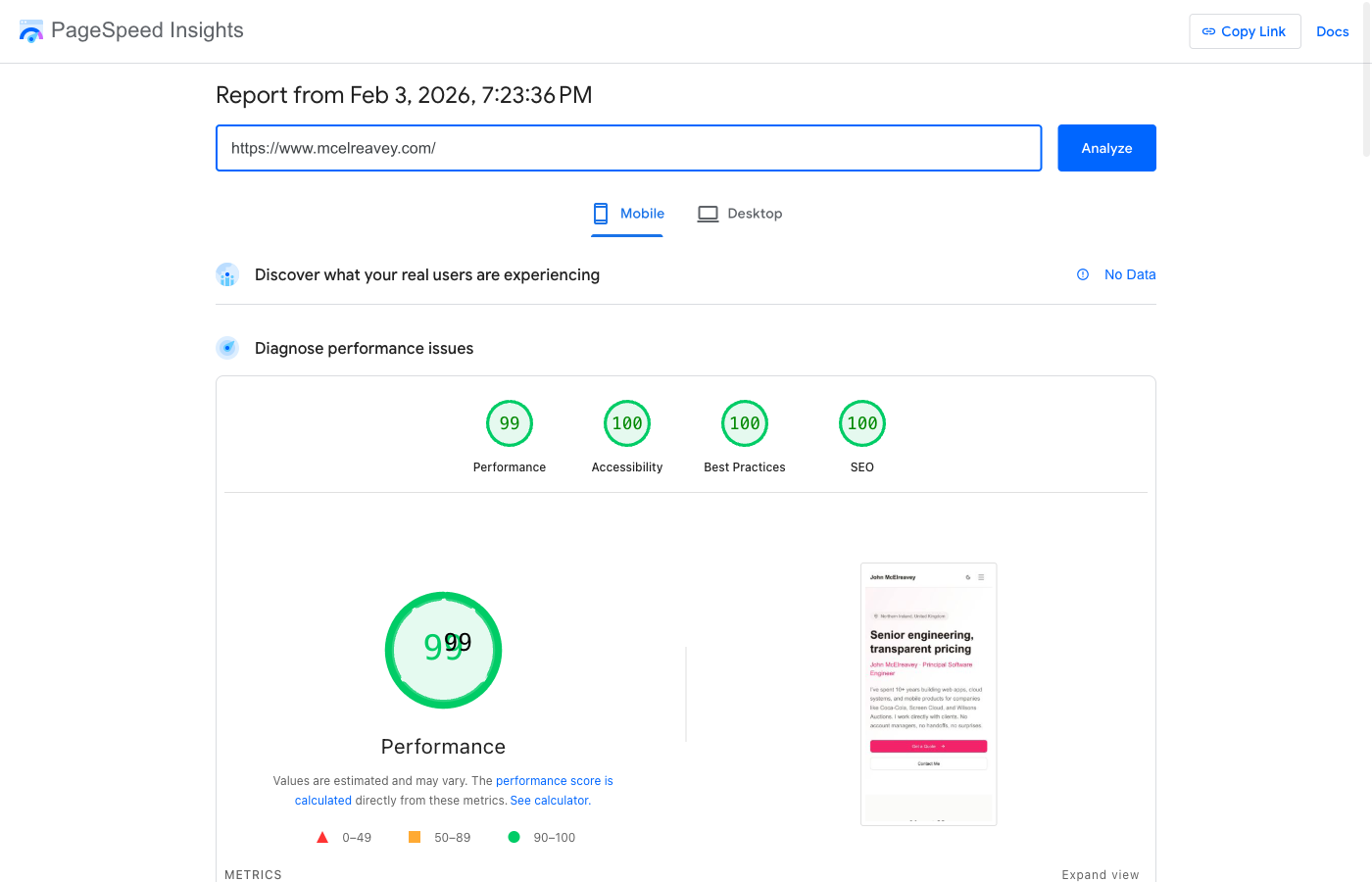Screen dimensions: 1372x882
Task: Click the laptop icon on the Desktop tab
Action: click(708, 213)
